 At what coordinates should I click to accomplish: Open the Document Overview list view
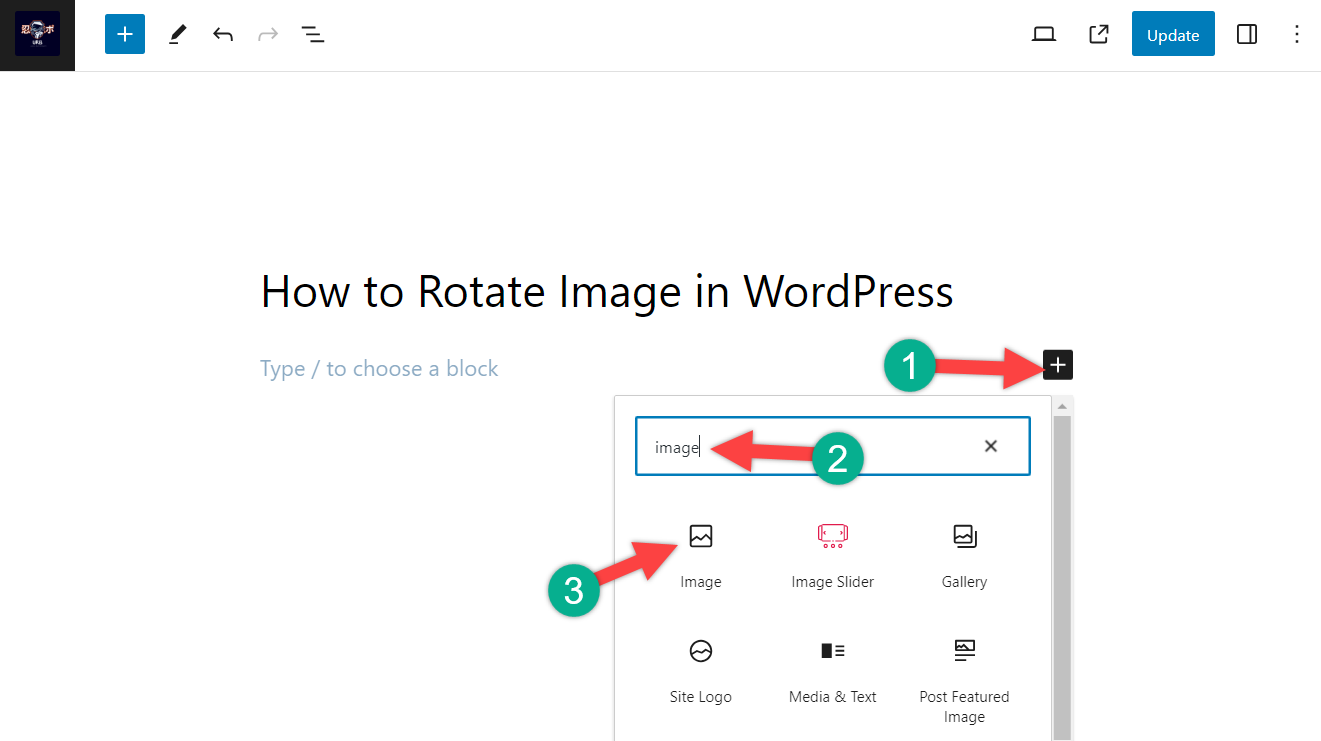pyautogui.click(x=313, y=35)
